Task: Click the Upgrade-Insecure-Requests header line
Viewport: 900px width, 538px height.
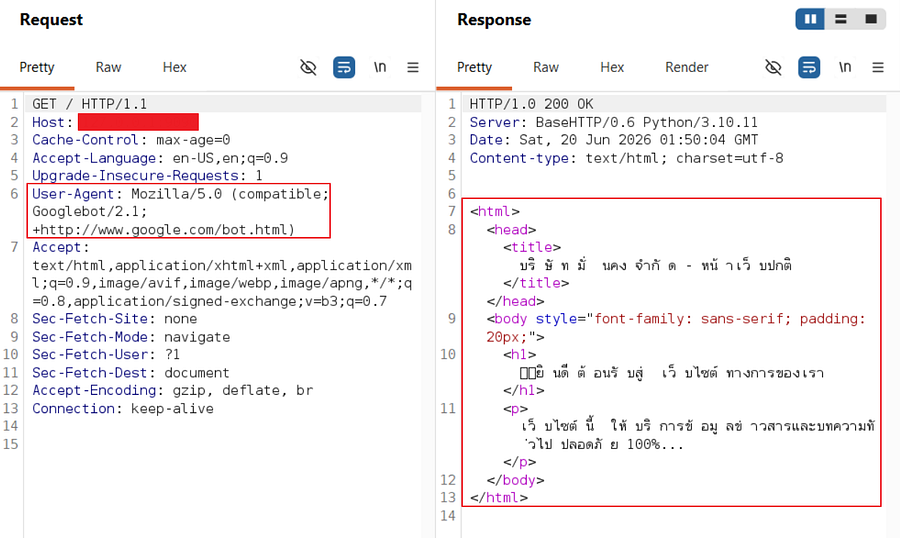Action: (x=147, y=175)
